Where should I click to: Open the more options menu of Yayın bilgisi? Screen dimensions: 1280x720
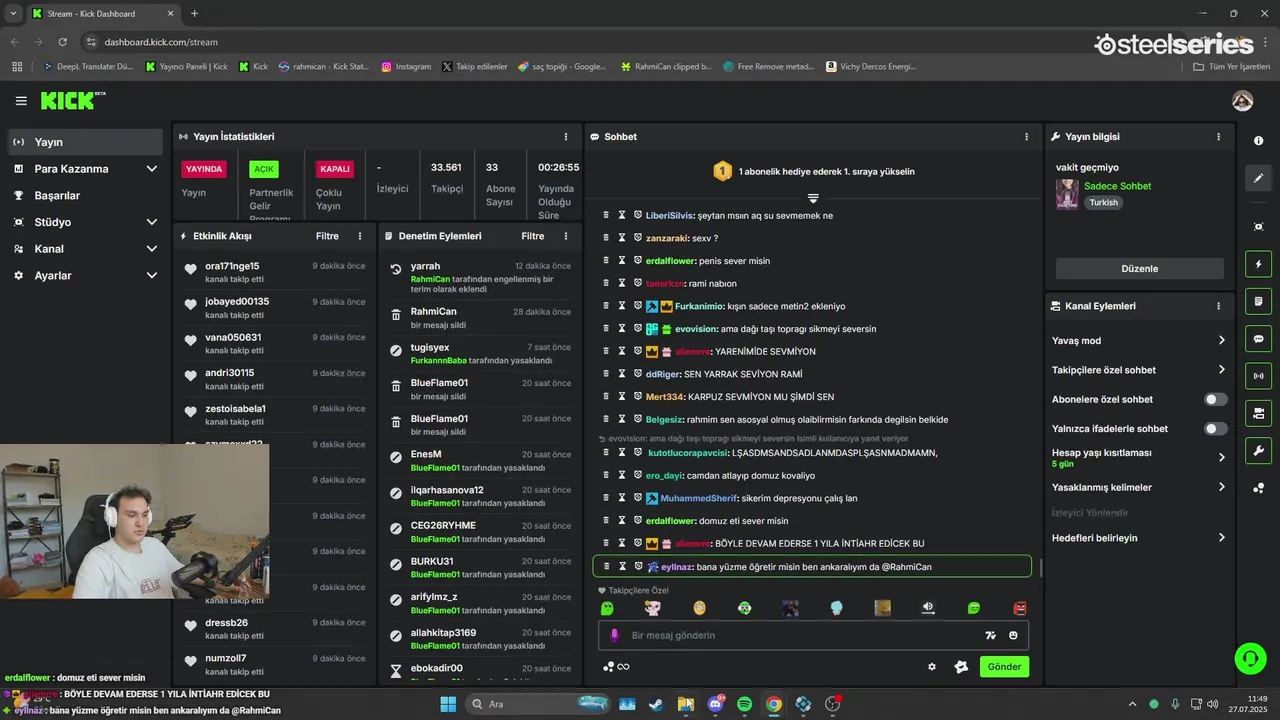coord(1218,137)
